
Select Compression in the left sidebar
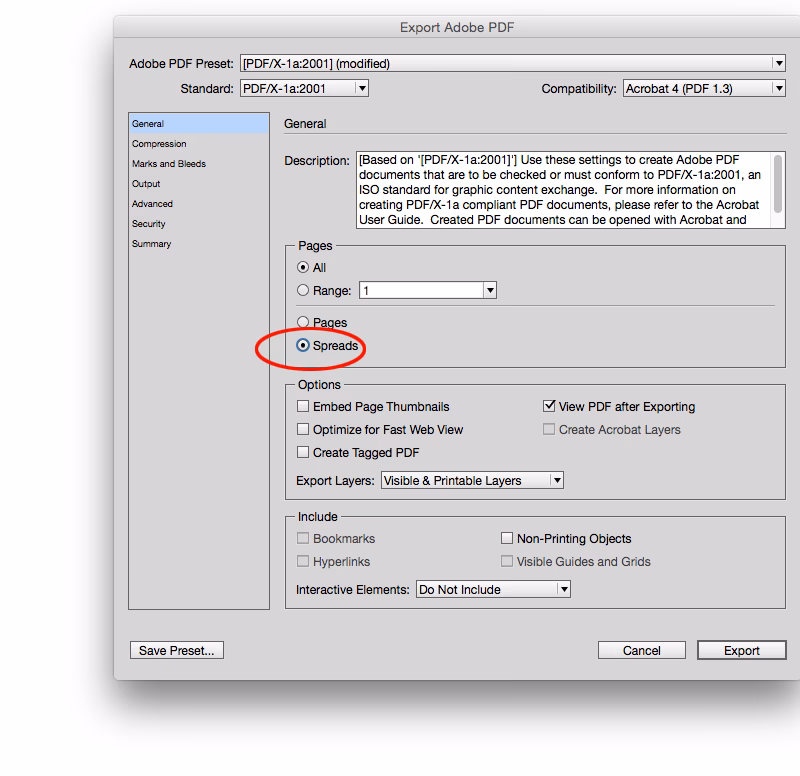[159, 144]
